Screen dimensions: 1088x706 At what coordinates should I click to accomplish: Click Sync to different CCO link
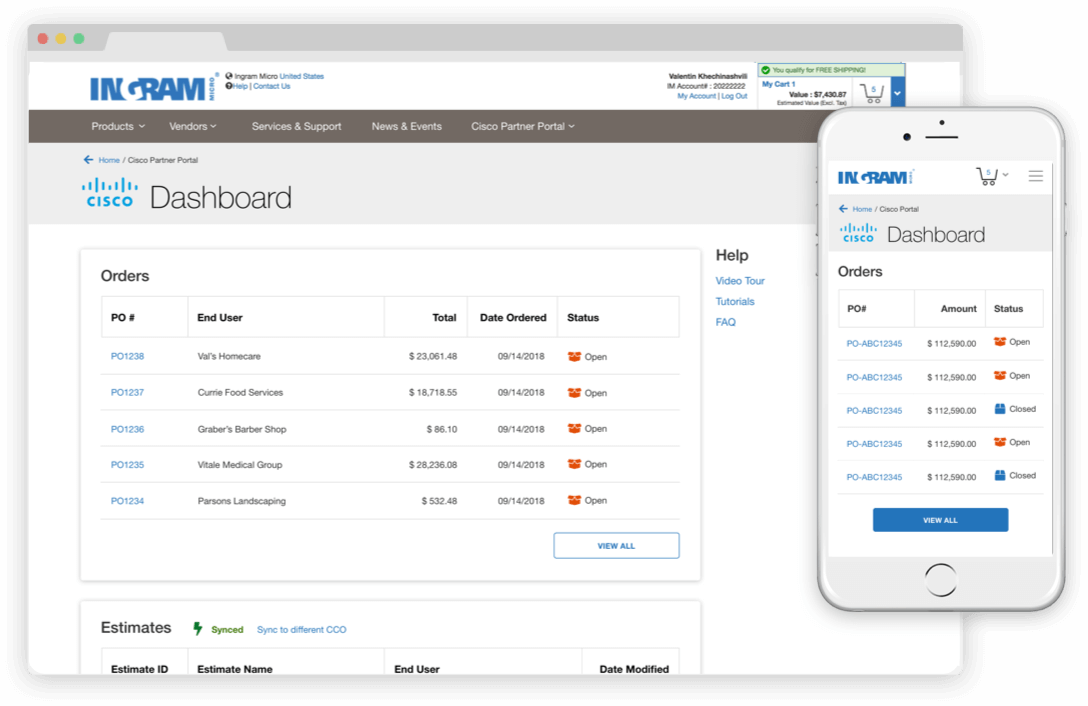coord(301,630)
